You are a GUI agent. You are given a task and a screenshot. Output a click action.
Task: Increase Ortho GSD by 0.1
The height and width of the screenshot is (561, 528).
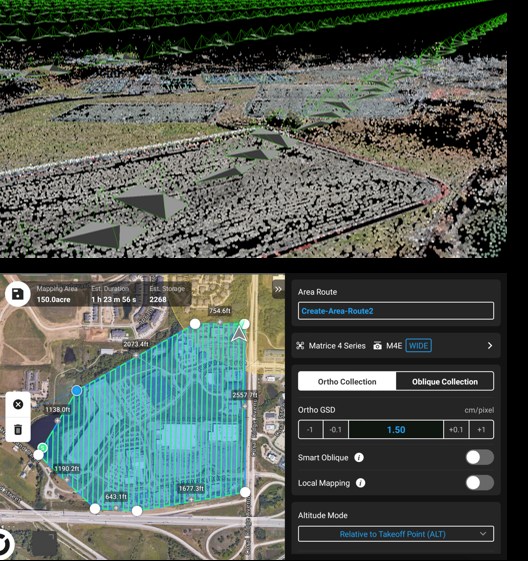click(456, 429)
